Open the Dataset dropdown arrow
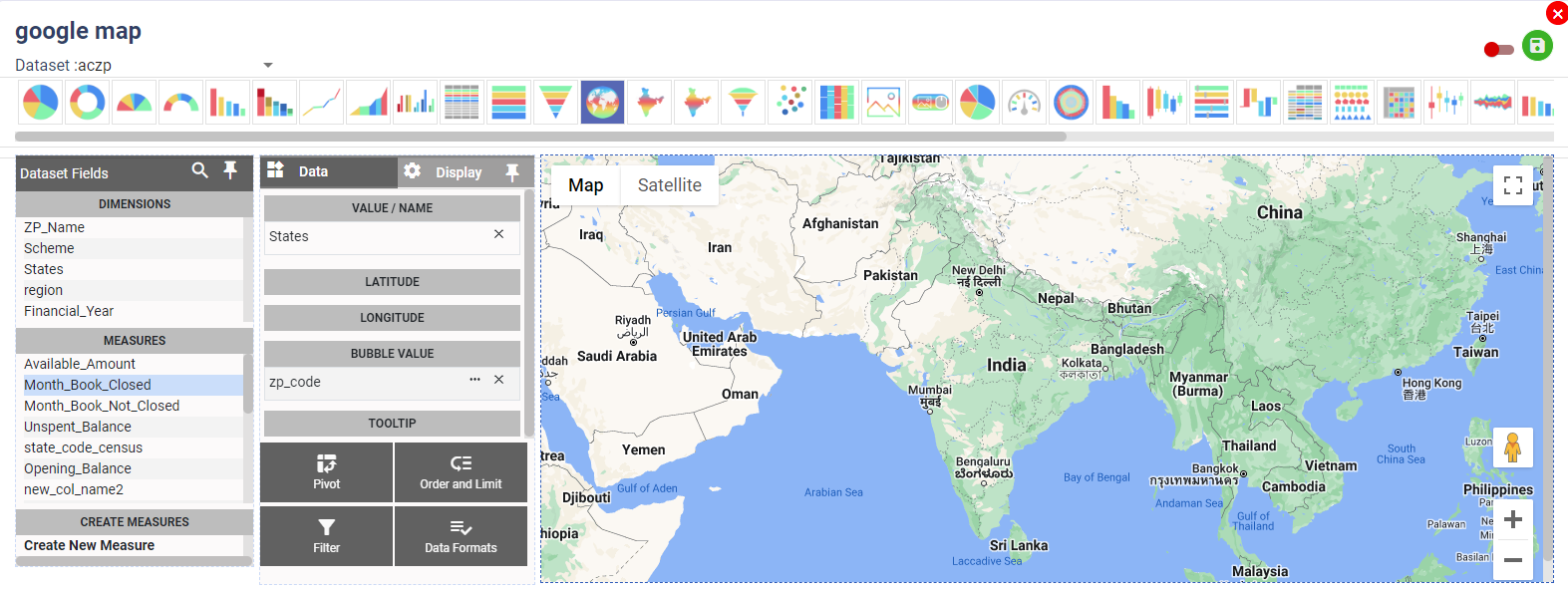Image resolution: width=1568 pixels, height=594 pixels. click(x=267, y=65)
